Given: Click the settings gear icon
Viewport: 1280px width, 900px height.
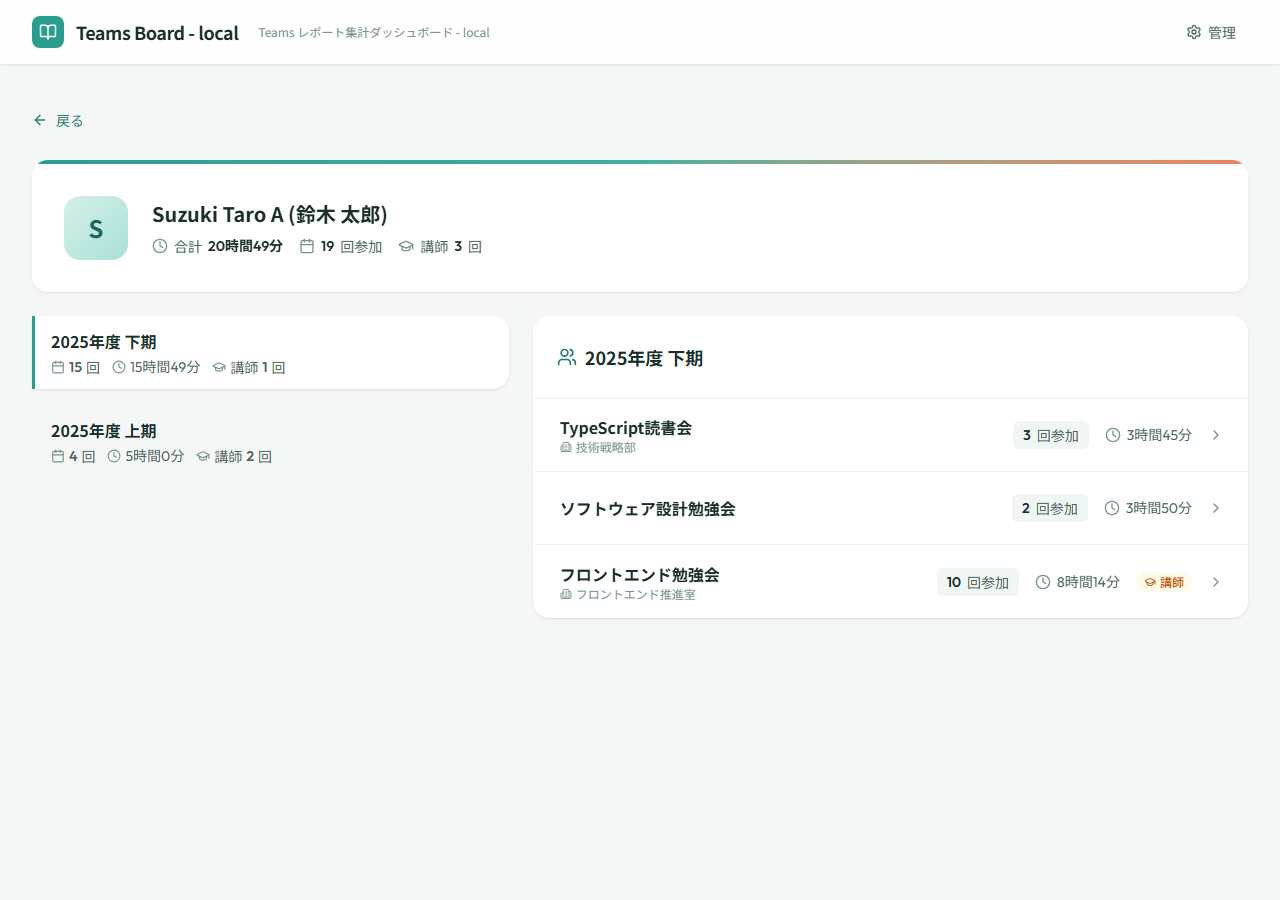Looking at the screenshot, I should click(1193, 32).
